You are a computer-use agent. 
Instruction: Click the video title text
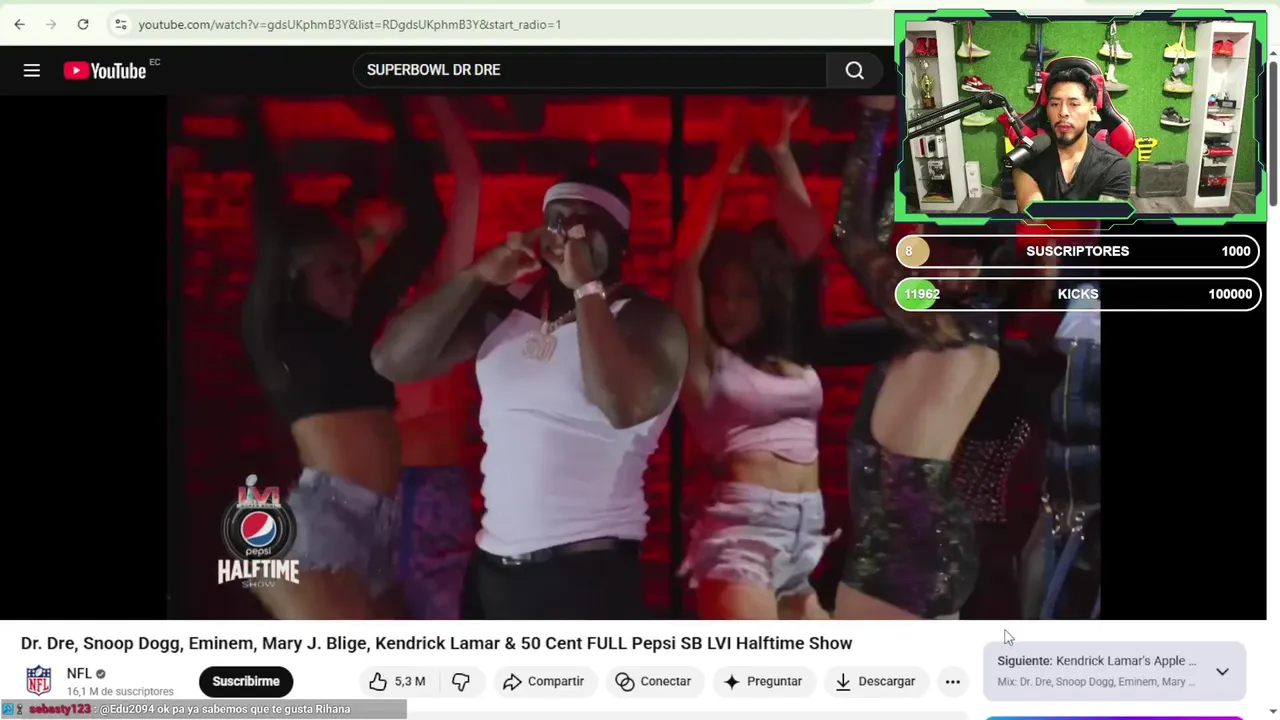[x=436, y=643]
